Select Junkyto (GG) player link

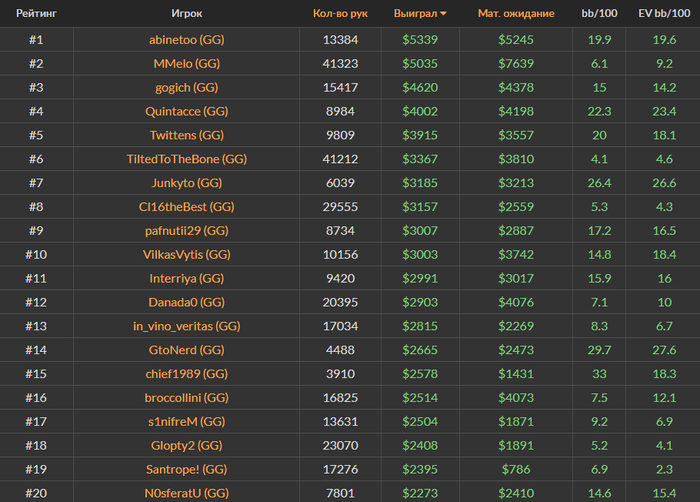[x=186, y=184]
